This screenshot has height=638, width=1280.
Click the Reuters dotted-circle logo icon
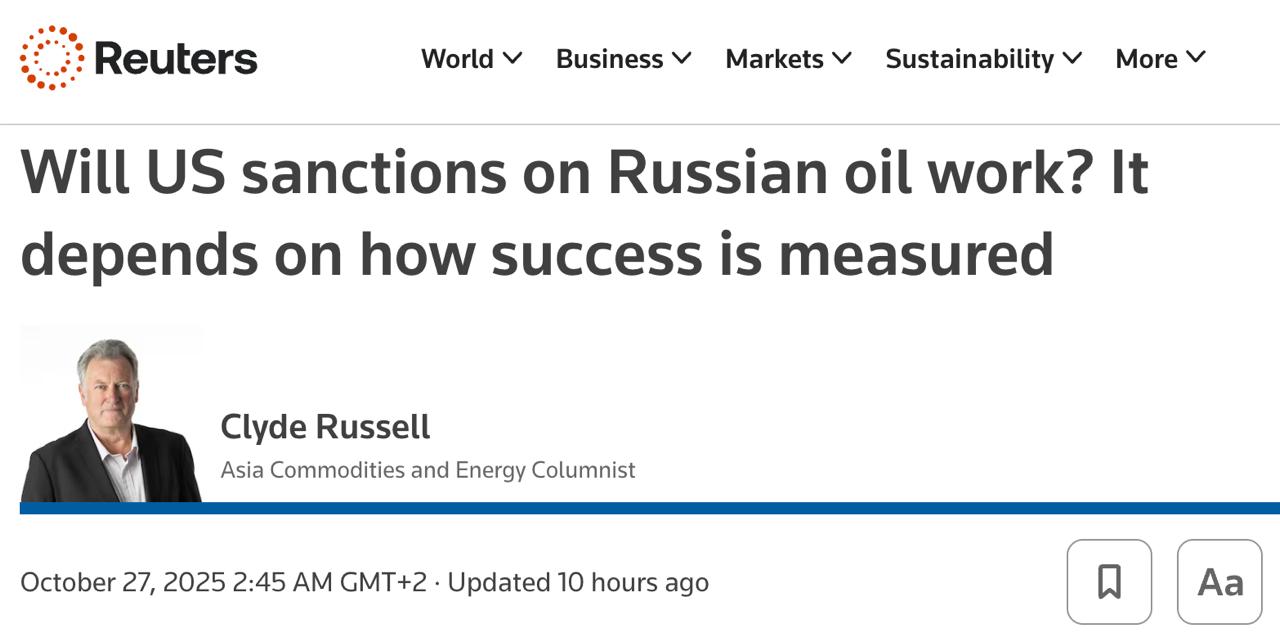(x=51, y=58)
